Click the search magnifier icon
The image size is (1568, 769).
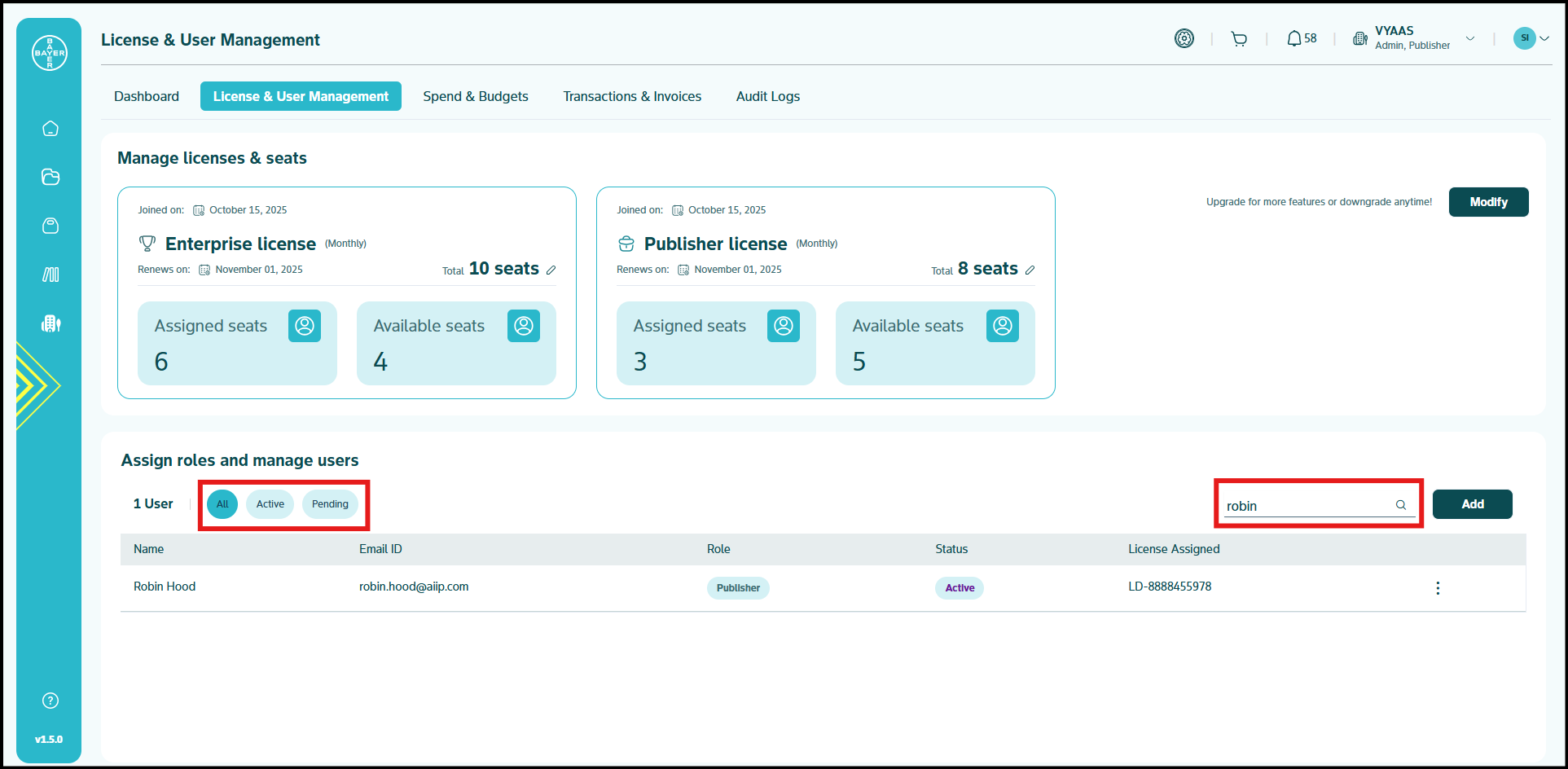pyautogui.click(x=1401, y=505)
